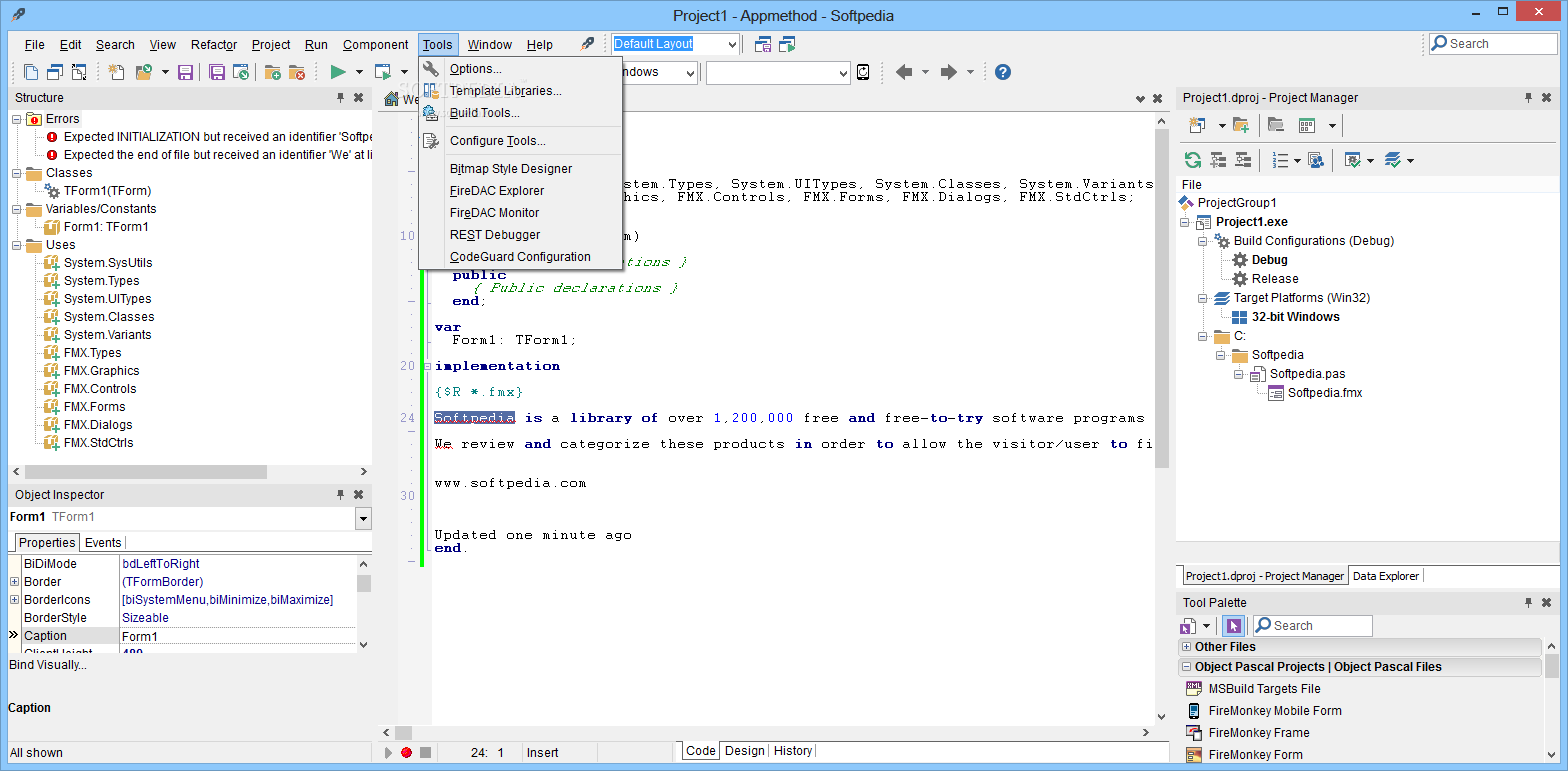Click the purple Save floppy icon
1568x771 pixels.
coord(185,72)
